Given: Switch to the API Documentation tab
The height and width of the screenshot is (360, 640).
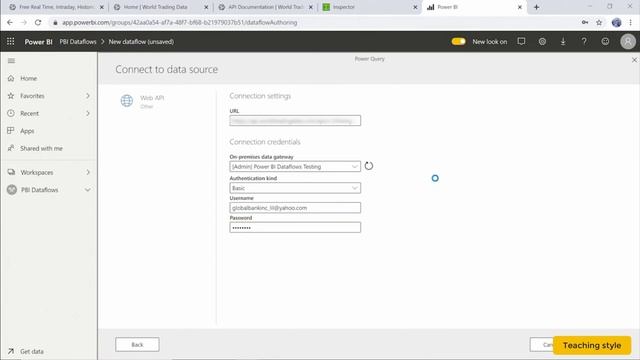Looking at the screenshot, I should tap(265, 7).
